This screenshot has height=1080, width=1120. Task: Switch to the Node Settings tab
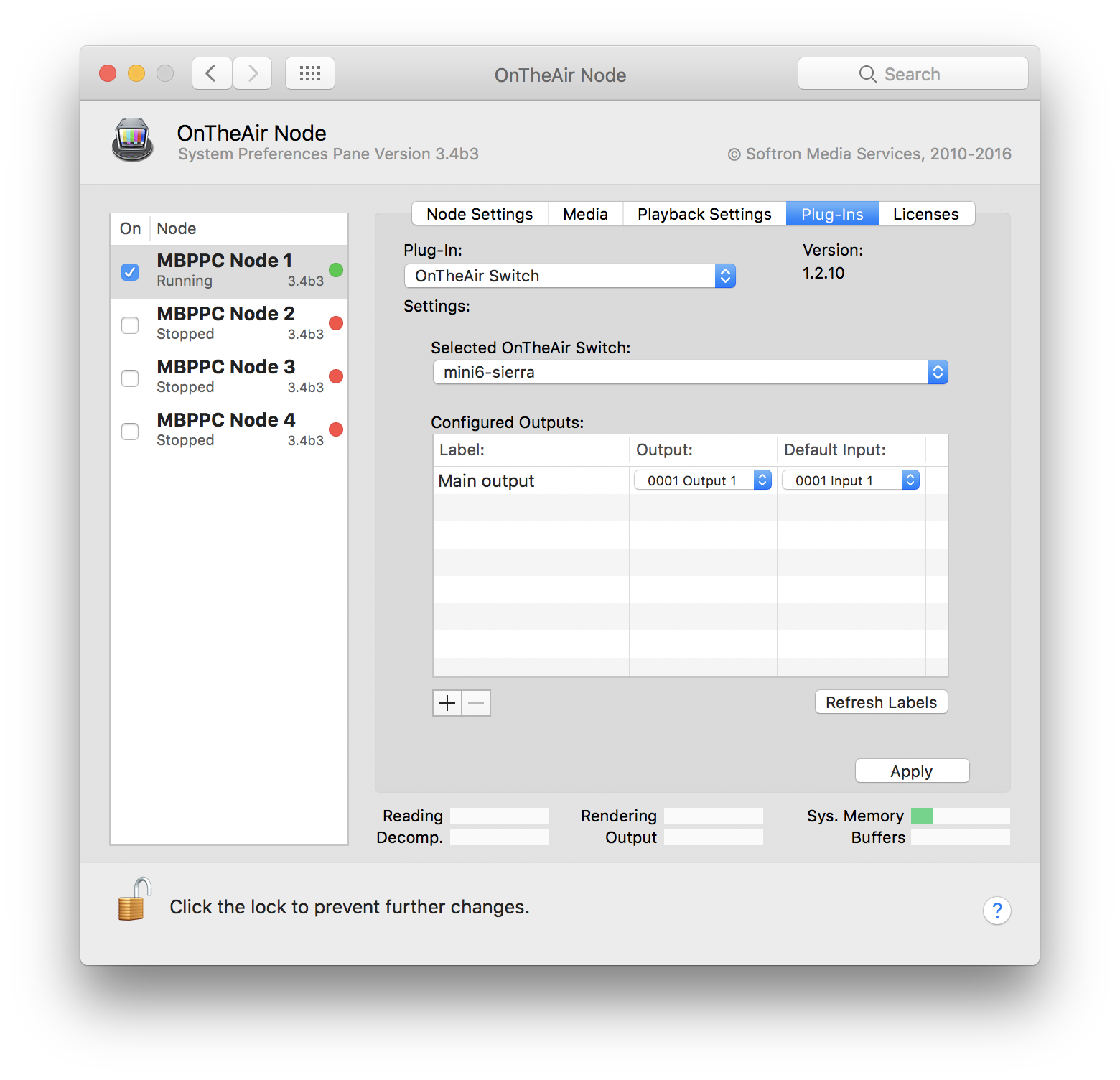[x=480, y=214]
